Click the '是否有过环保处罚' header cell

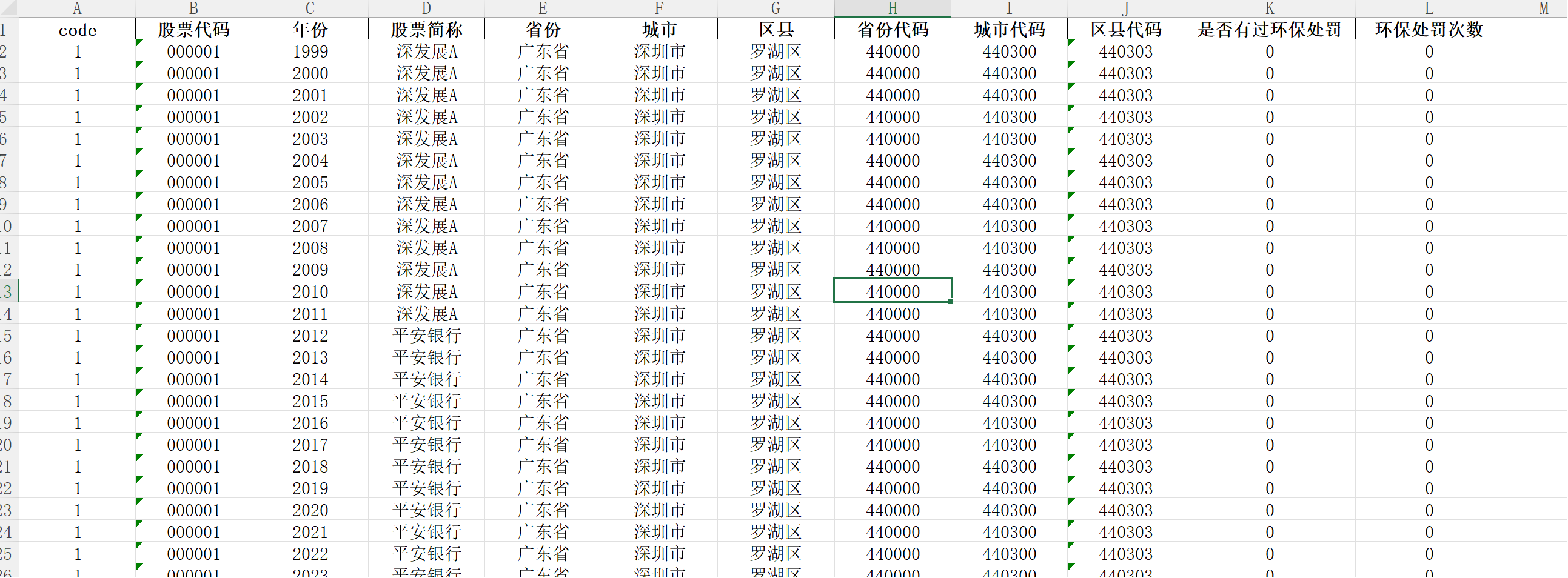tap(1270, 29)
